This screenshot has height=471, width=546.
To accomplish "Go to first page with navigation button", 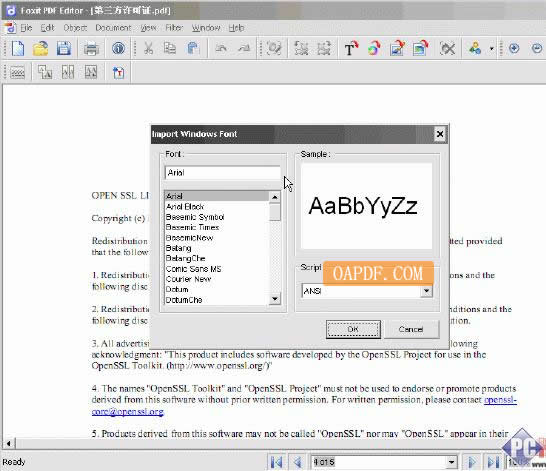I will 276,462.
